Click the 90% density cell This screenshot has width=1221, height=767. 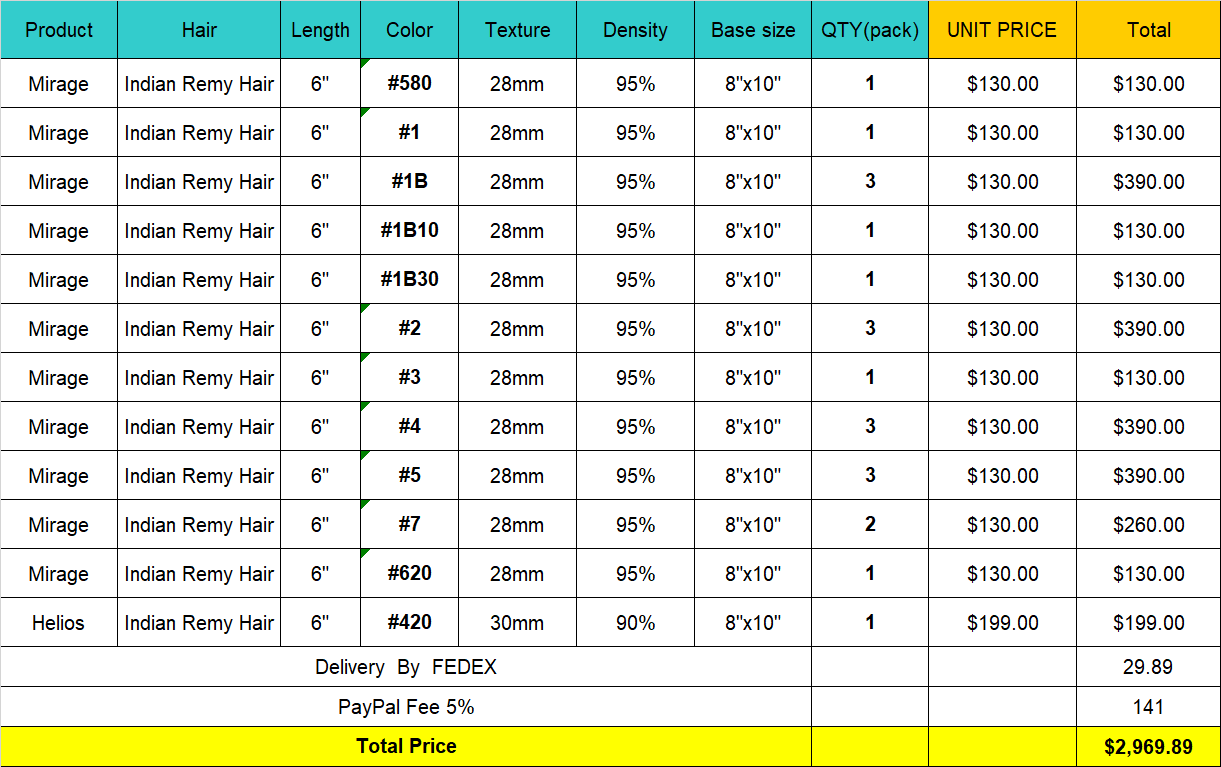pyautogui.click(x=635, y=623)
